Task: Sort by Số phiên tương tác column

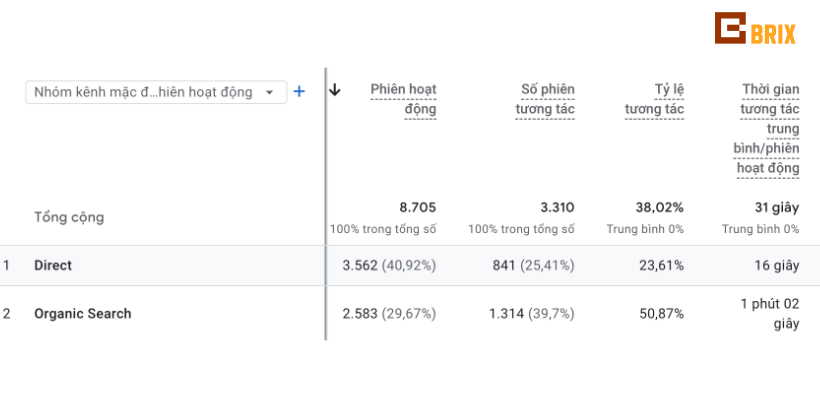Action: (x=545, y=99)
